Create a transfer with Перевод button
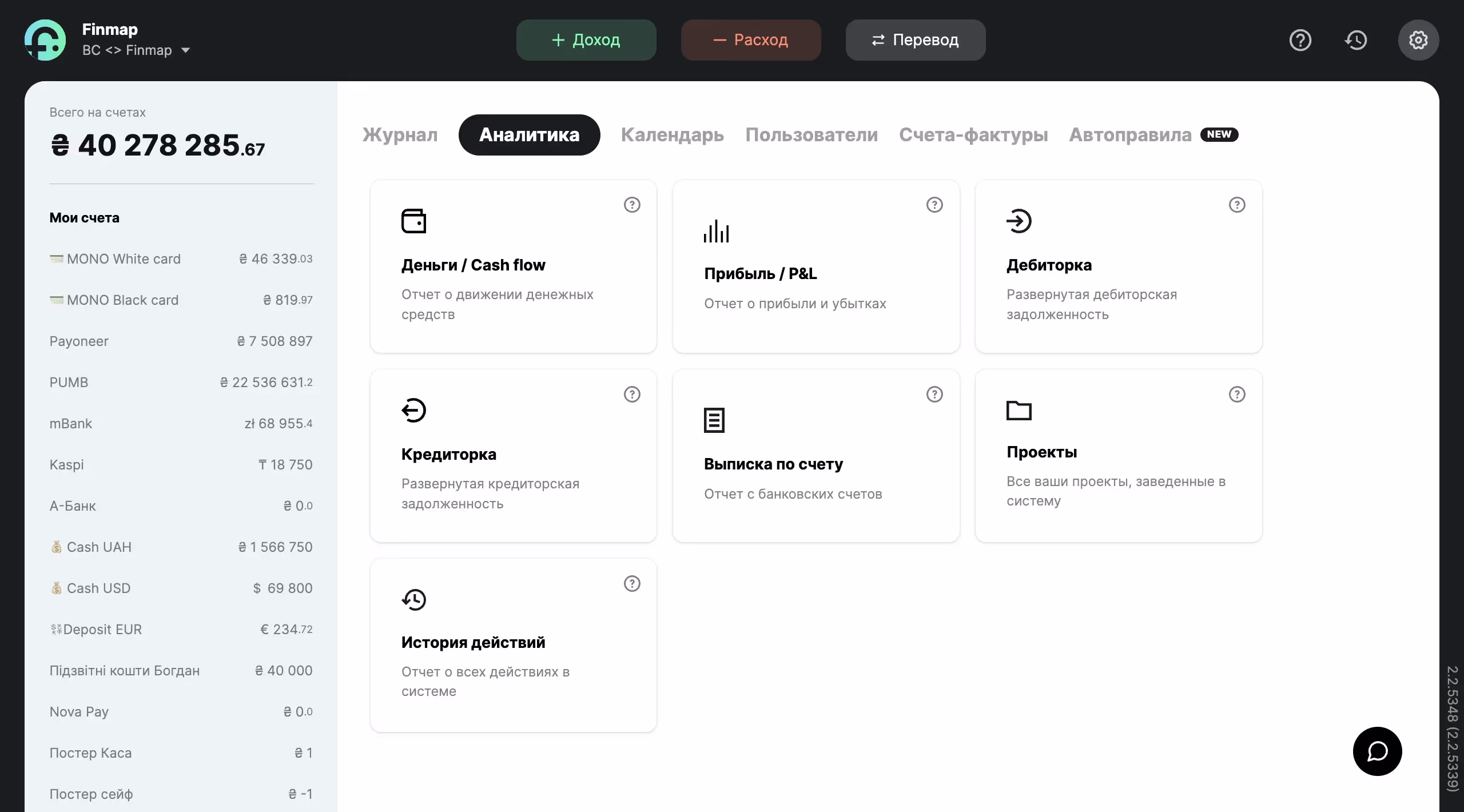This screenshot has height=812, width=1464. [x=915, y=40]
